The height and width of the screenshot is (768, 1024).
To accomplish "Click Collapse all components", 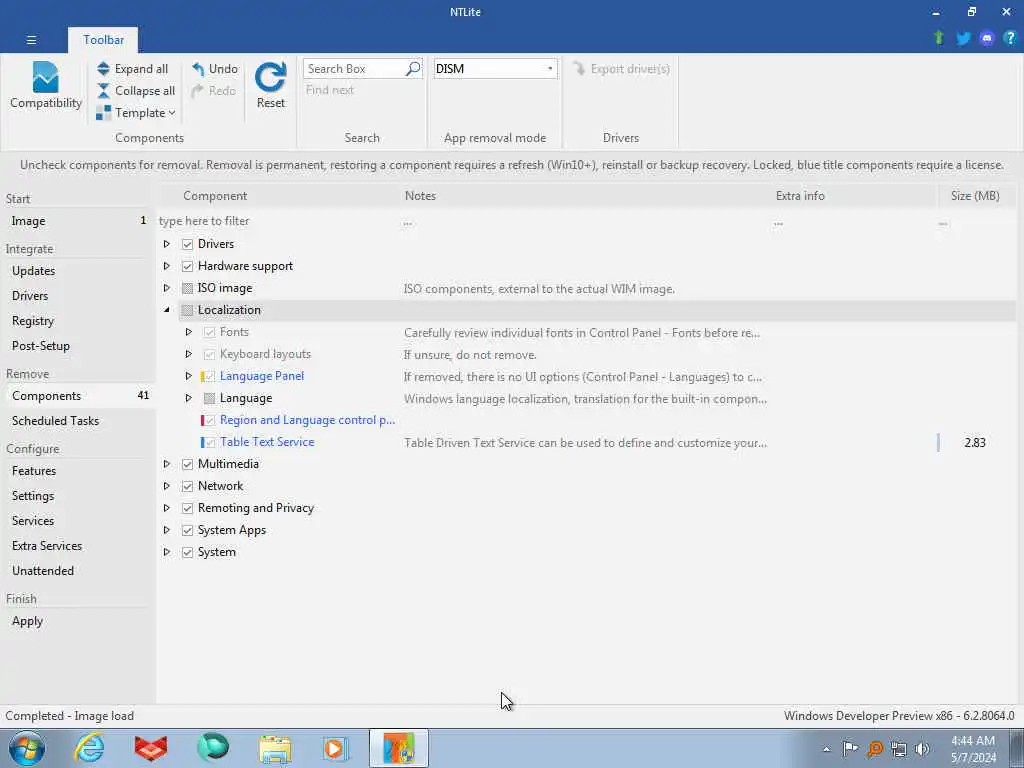I will click(x=136, y=91).
